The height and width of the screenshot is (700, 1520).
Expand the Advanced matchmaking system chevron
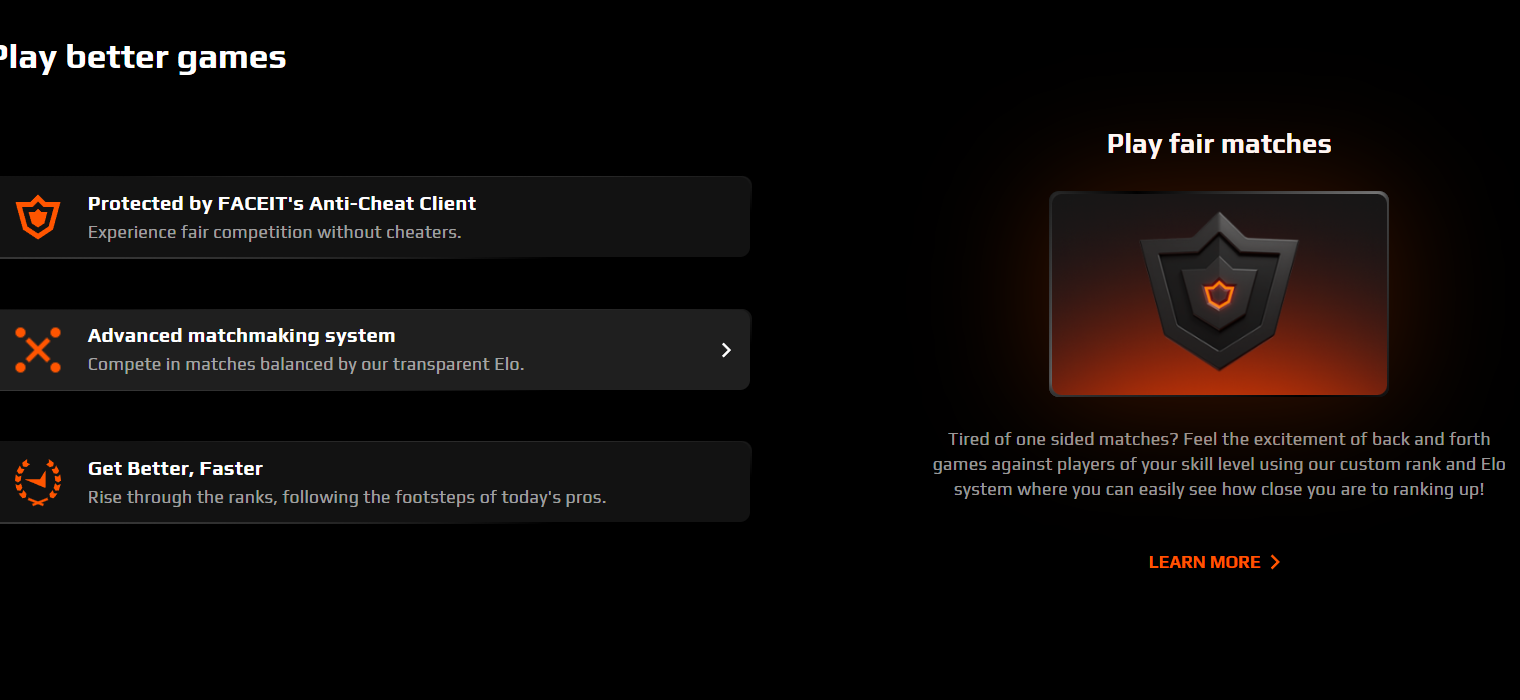[727, 350]
